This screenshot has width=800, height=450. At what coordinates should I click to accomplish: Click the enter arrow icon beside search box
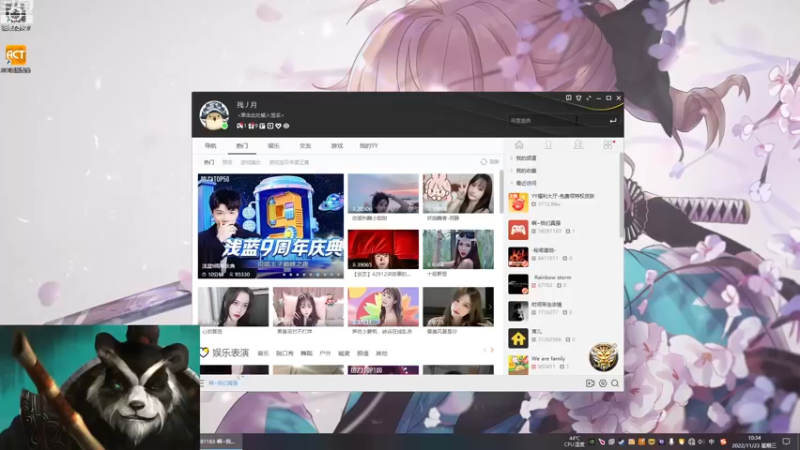point(613,120)
